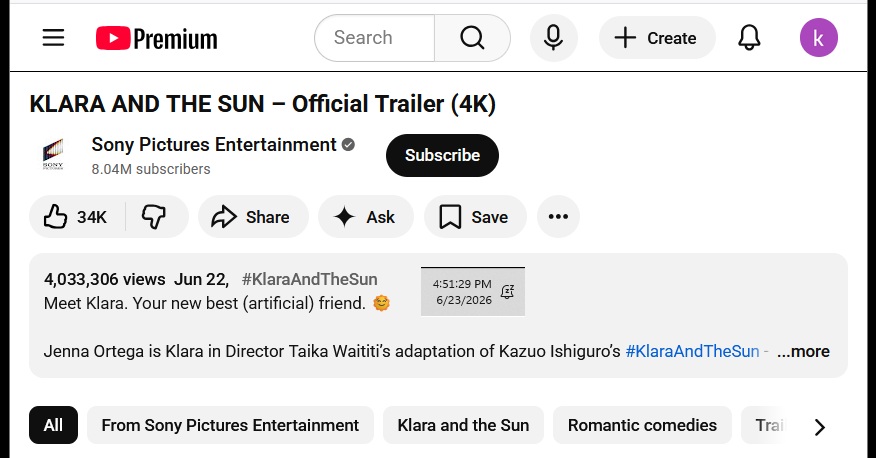Image resolution: width=876 pixels, height=458 pixels.
Task: Select the Romantic comedies chip
Action: pos(642,425)
